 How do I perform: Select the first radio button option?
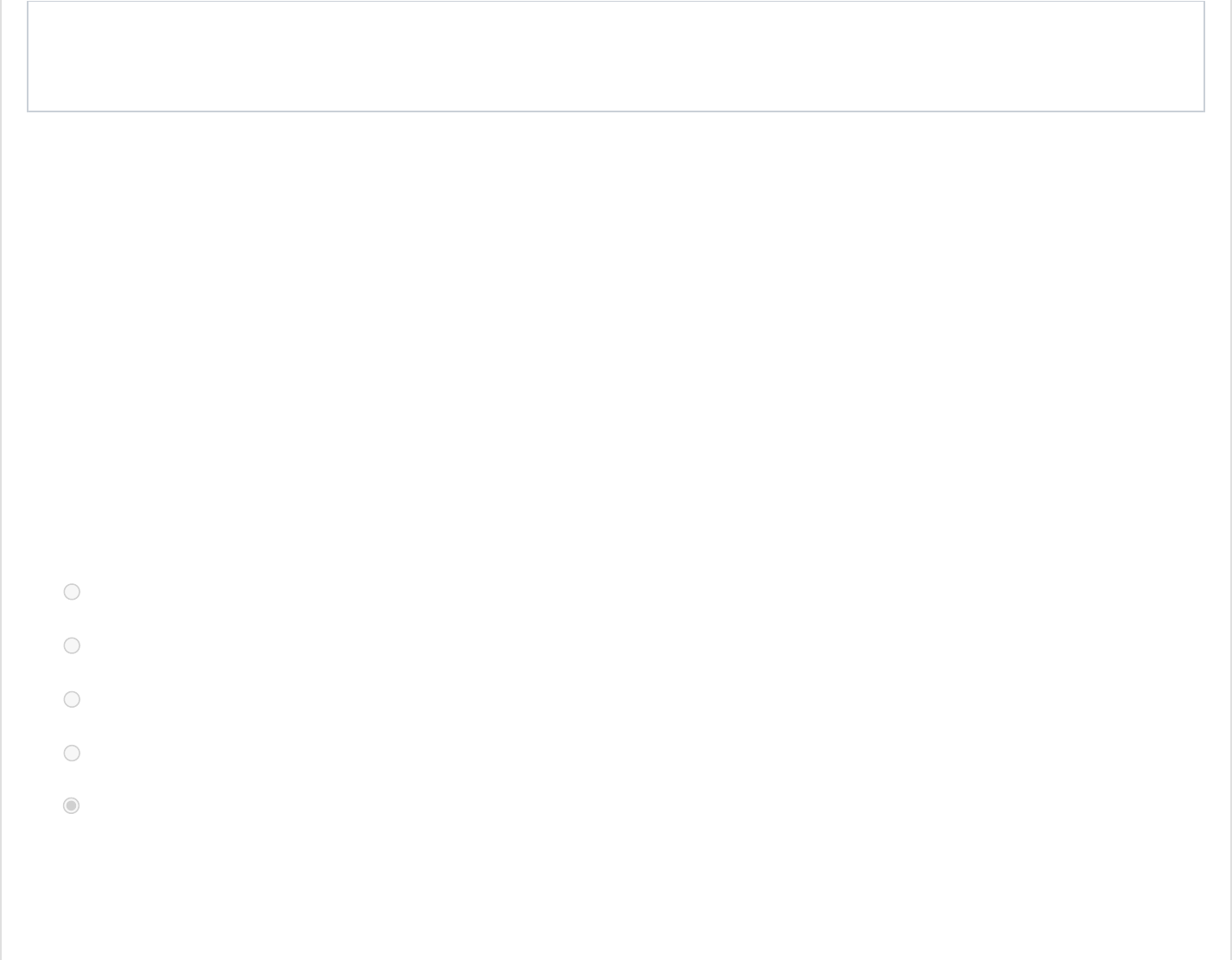[72, 592]
